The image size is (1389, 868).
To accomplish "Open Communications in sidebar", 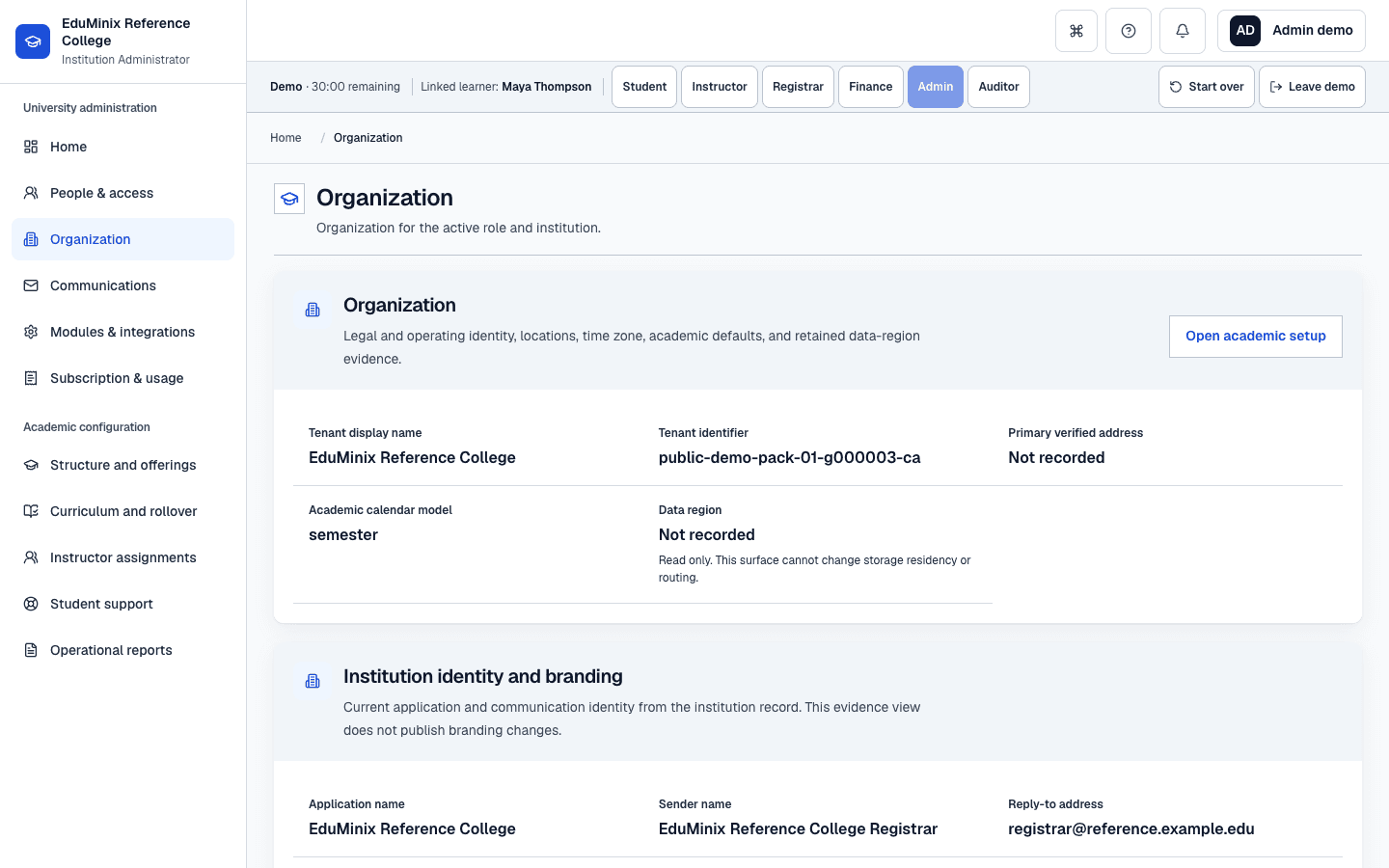I will pyautogui.click(x=123, y=285).
